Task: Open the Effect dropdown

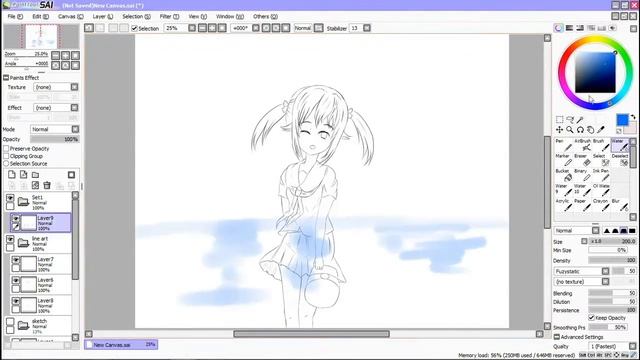Action: pyautogui.click(x=56, y=108)
